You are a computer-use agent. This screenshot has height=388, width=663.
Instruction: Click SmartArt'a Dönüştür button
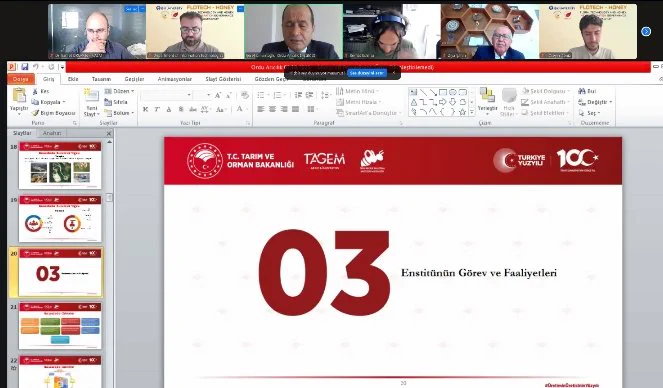(369, 113)
